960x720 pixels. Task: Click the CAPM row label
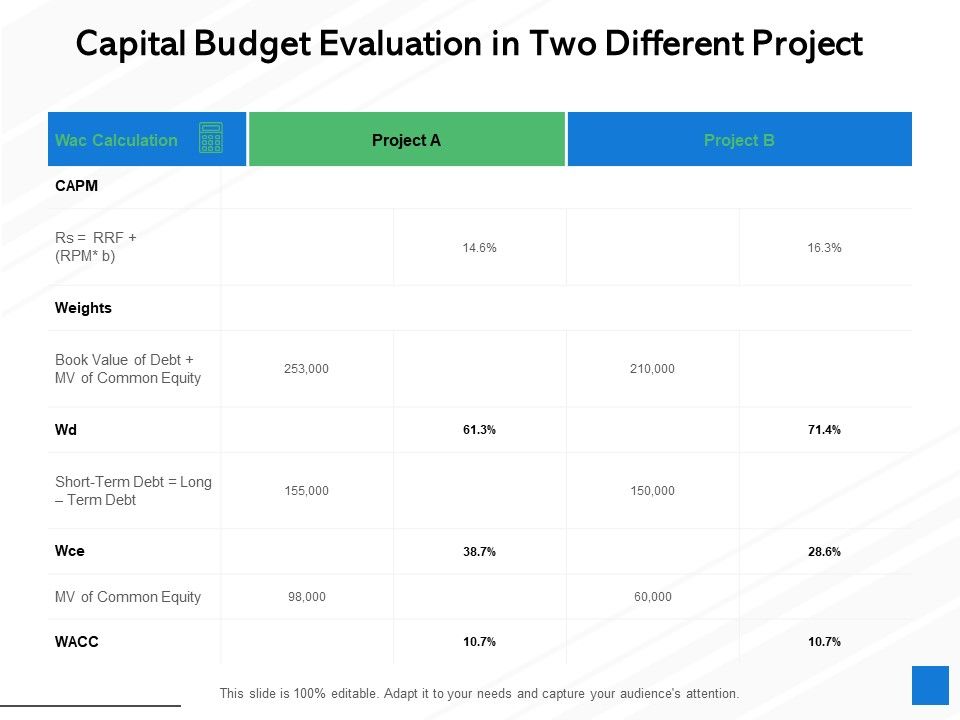77,186
